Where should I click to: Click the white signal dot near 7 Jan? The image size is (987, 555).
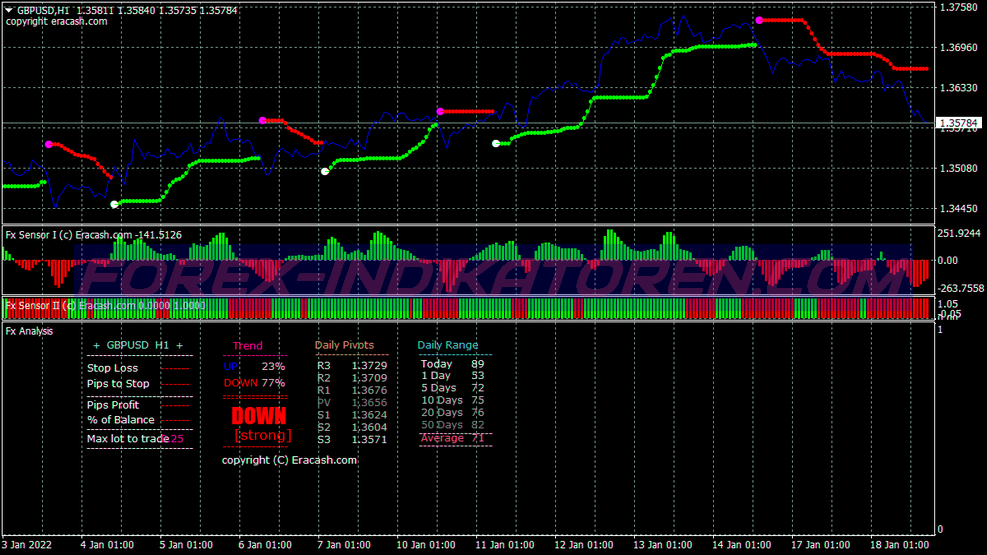[x=325, y=172]
